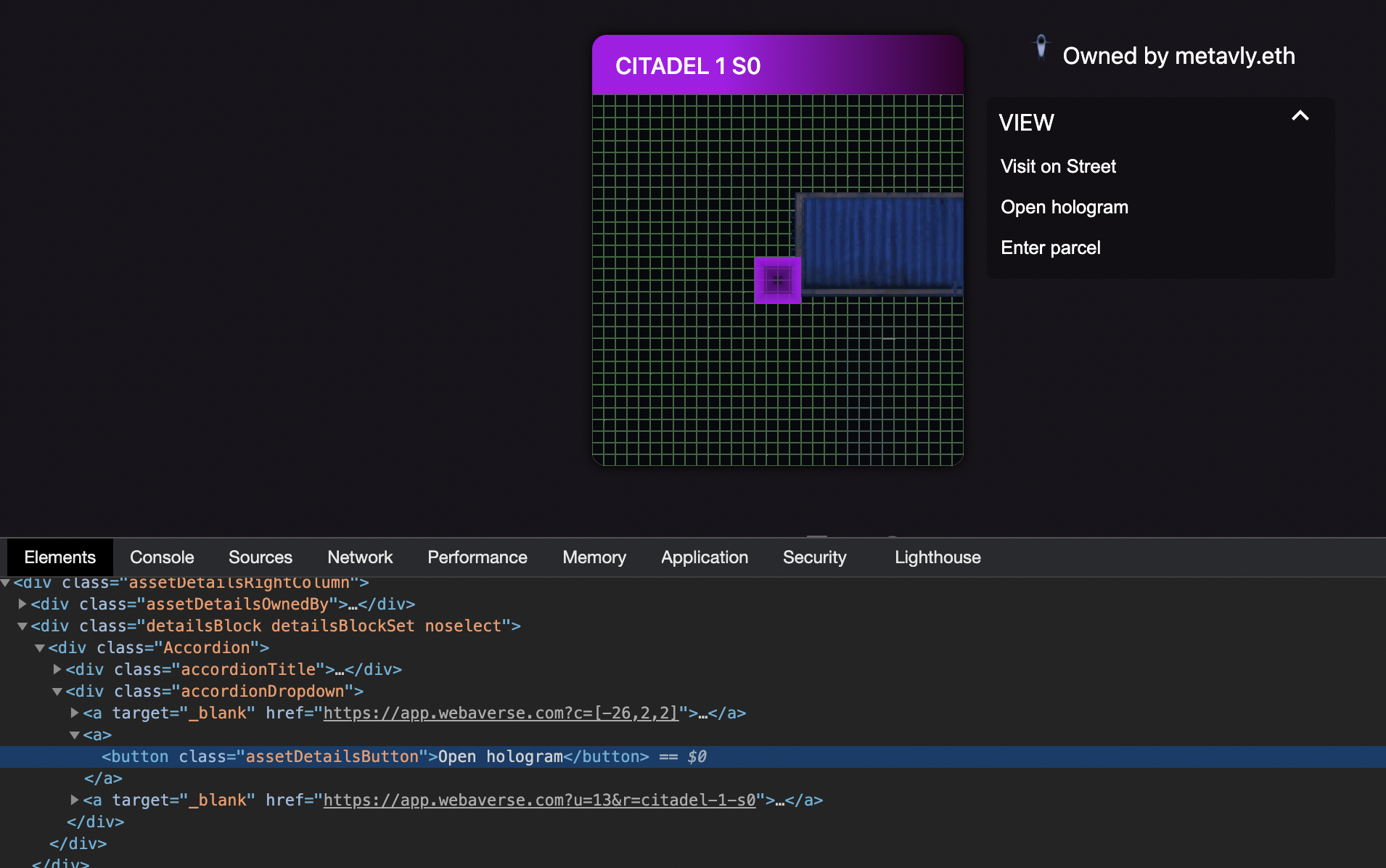Click the owner avatar icon beside metavly.eth
This screenshot has height=868, width=1386.
(1041, 48)
